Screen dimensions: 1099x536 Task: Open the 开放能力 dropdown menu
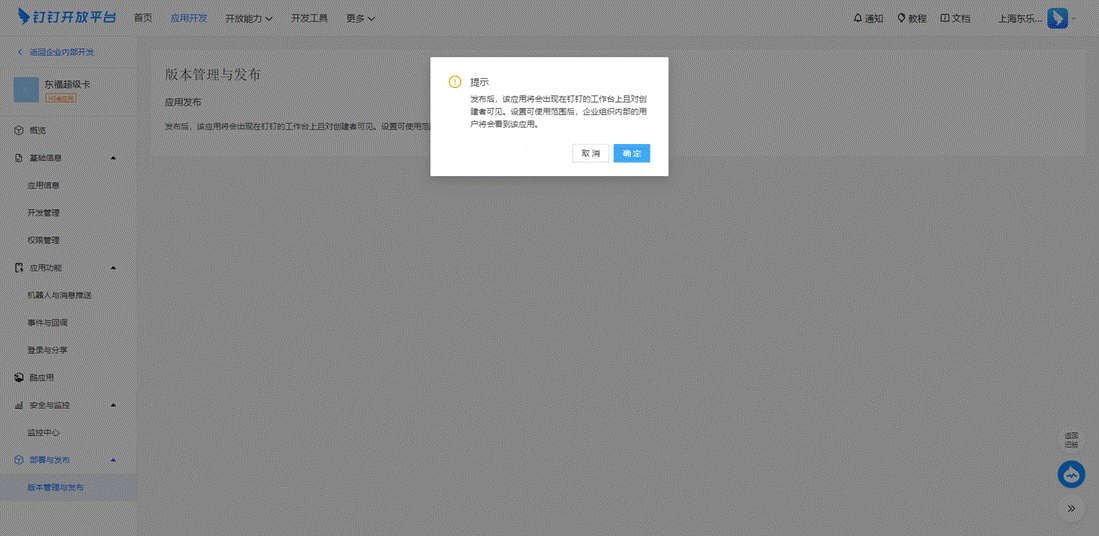[x=249, y=18]
